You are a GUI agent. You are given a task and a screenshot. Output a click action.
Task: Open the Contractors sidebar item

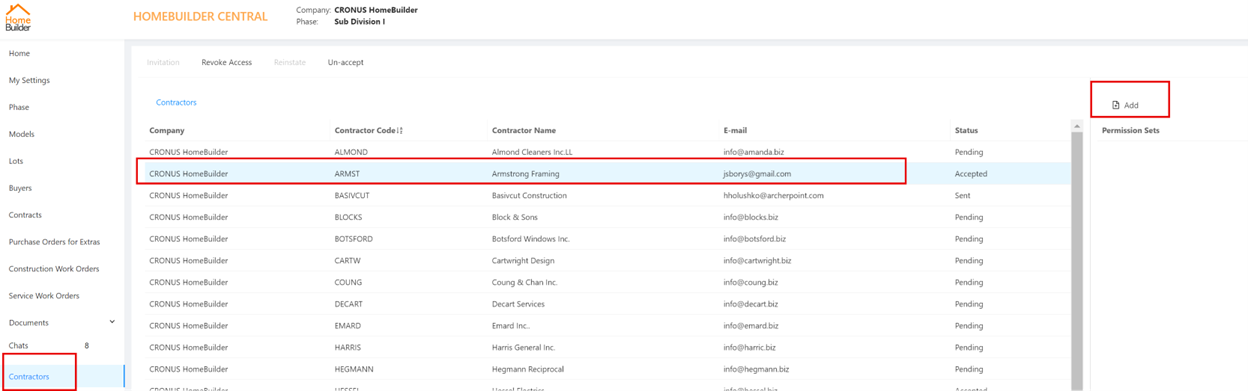pyautogui.click(x=29, y=377)
